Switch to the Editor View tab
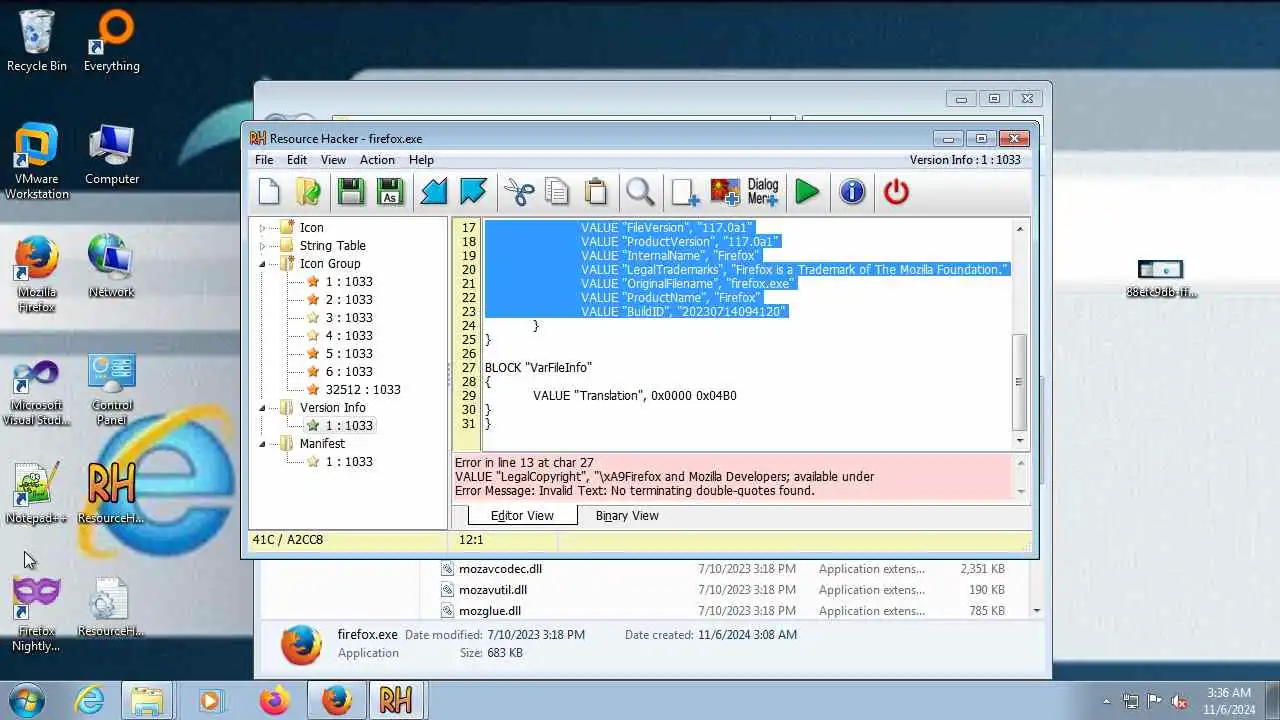The width and height of the screenshot is (1280, 720). tap(522, 516)
